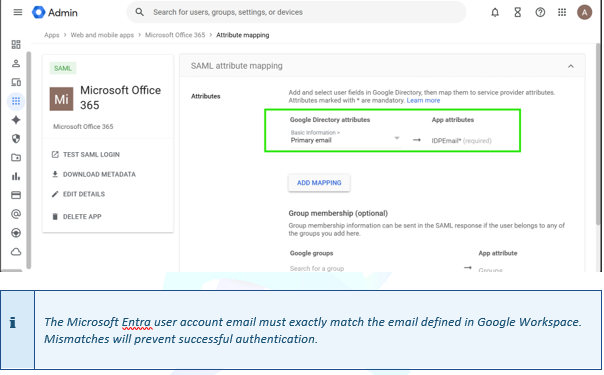Open the account avatar A
Screen dimensions: 604x375
584,12
